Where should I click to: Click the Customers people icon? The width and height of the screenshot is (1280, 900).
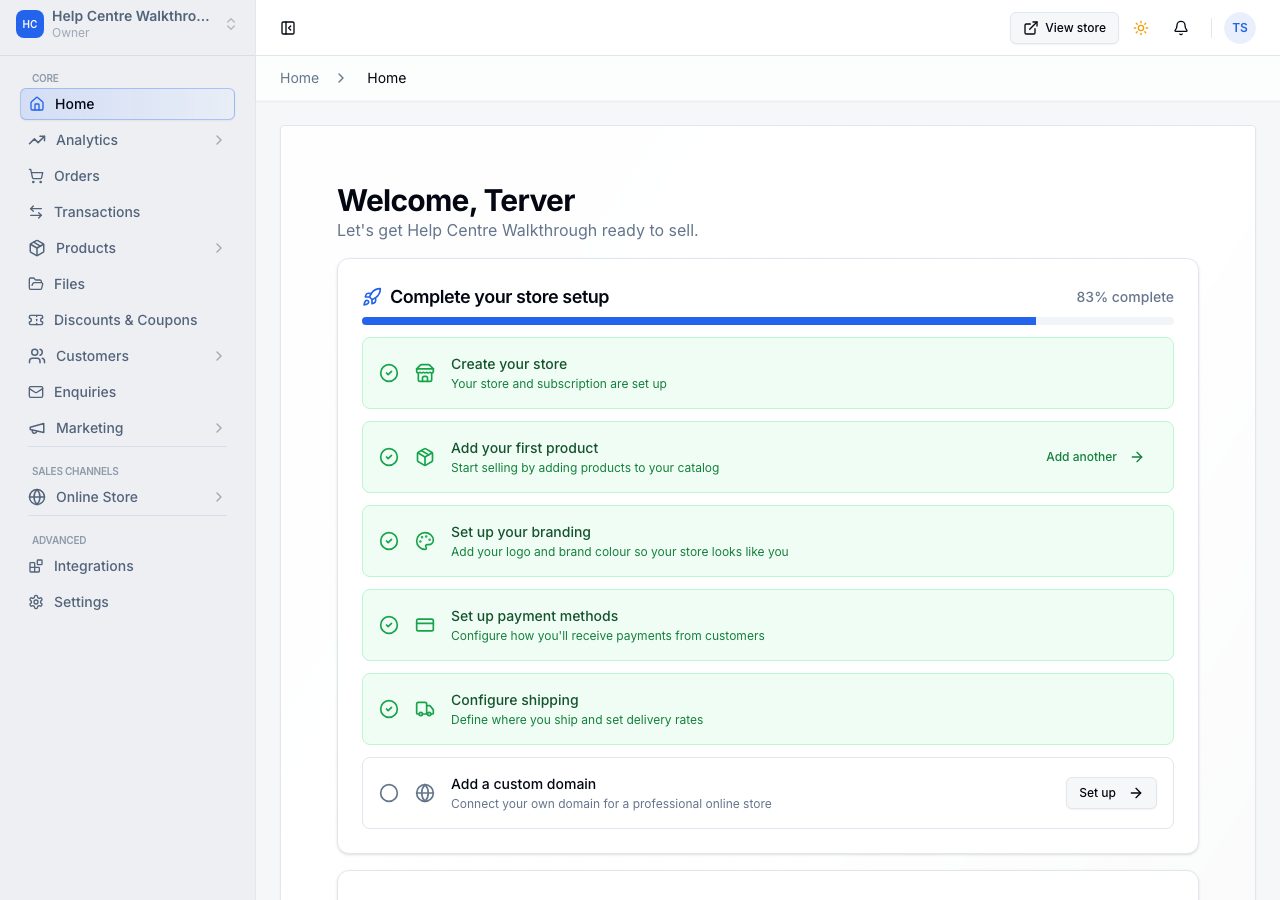click(37, 356)
